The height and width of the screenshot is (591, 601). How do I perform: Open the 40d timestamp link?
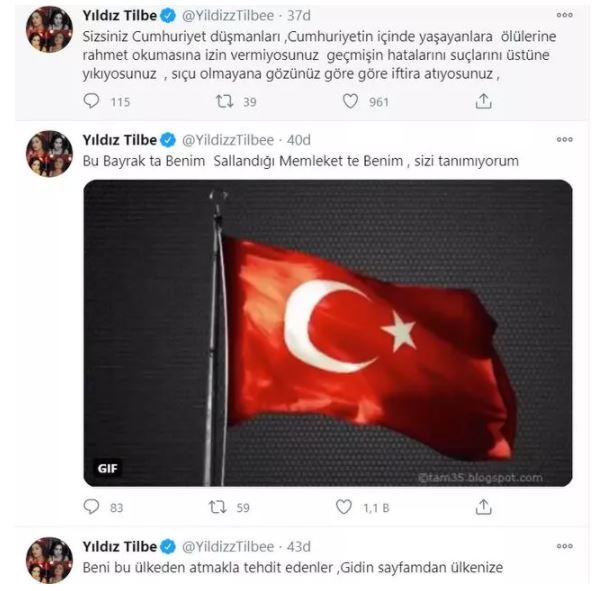[299, 140]
